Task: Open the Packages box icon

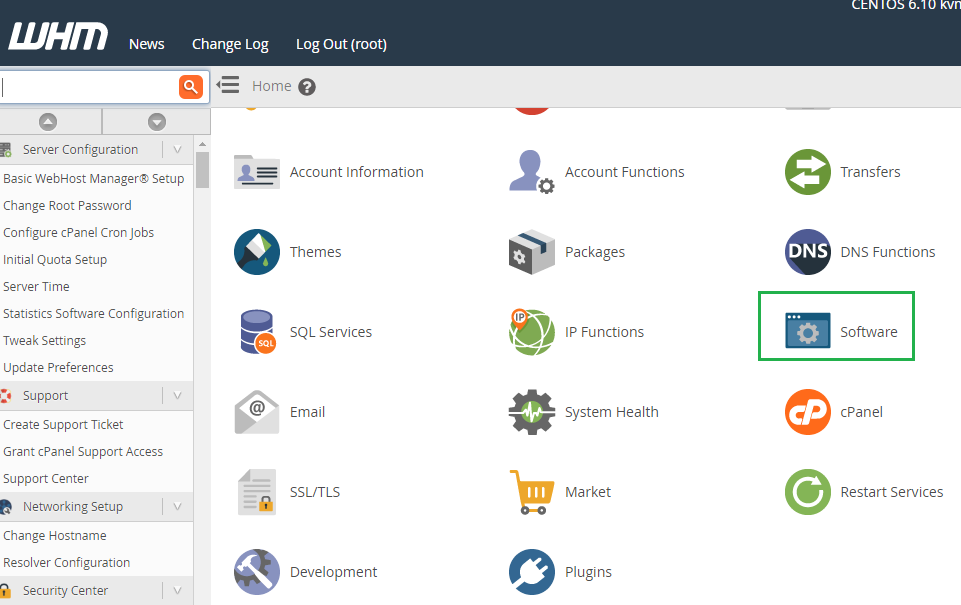Action: 531,252
